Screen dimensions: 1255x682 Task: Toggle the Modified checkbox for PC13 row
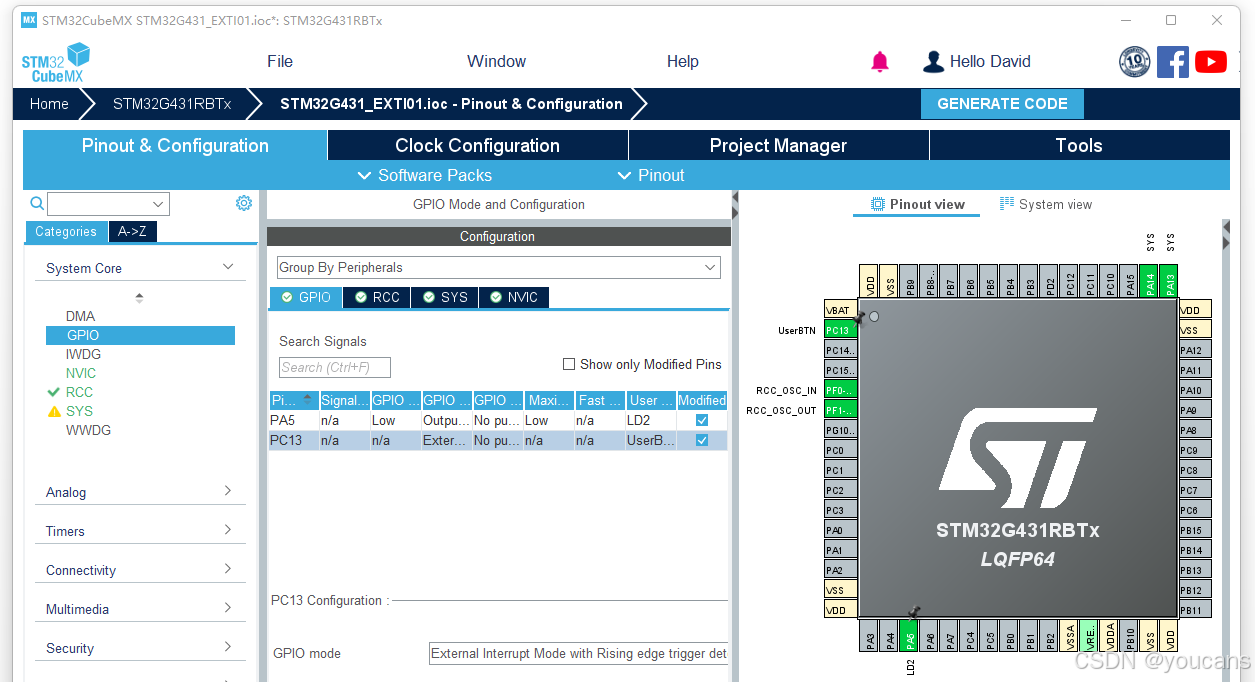click(702, 440)
